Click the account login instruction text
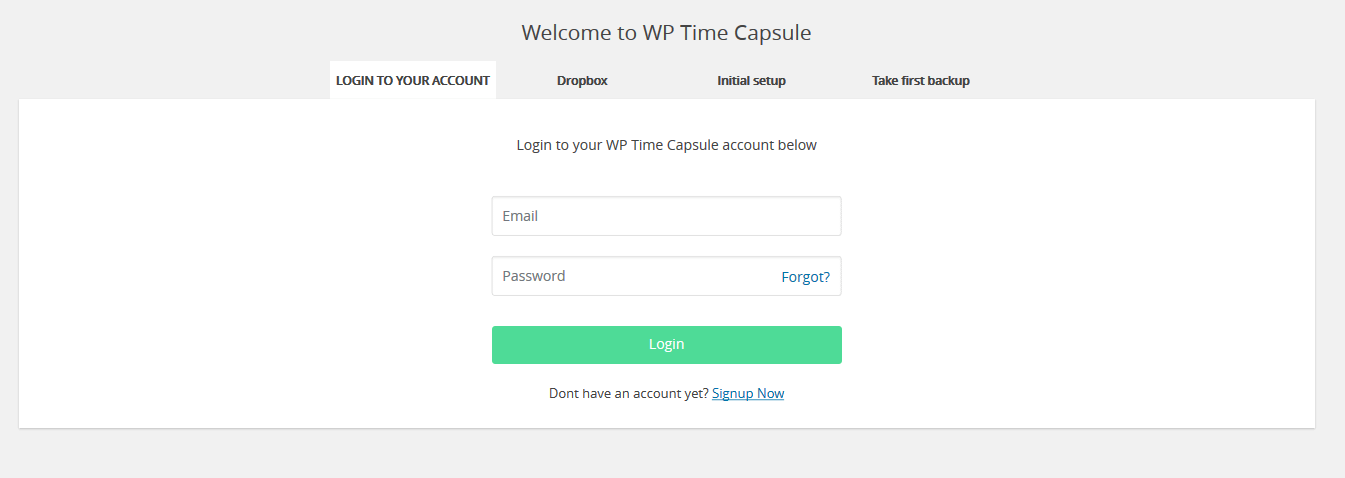 pyautogui.click(x=666, y=145)
